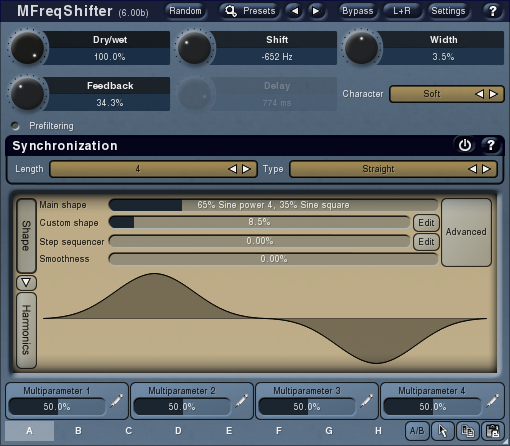This screenshot has width=510, height=446.
Task: Click the Feedback value 34.3%
Action: pos(110,103)
